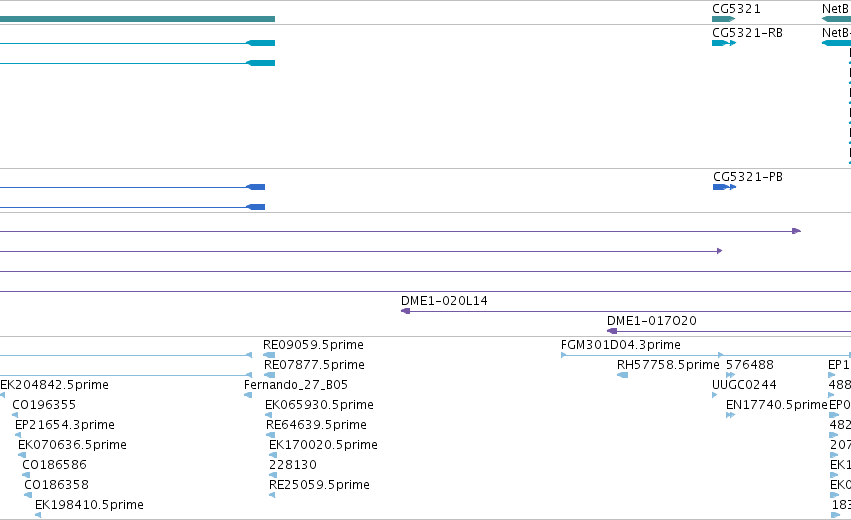Select the 228130 feature label
This screenshot has height=520, width=851.
293,465
